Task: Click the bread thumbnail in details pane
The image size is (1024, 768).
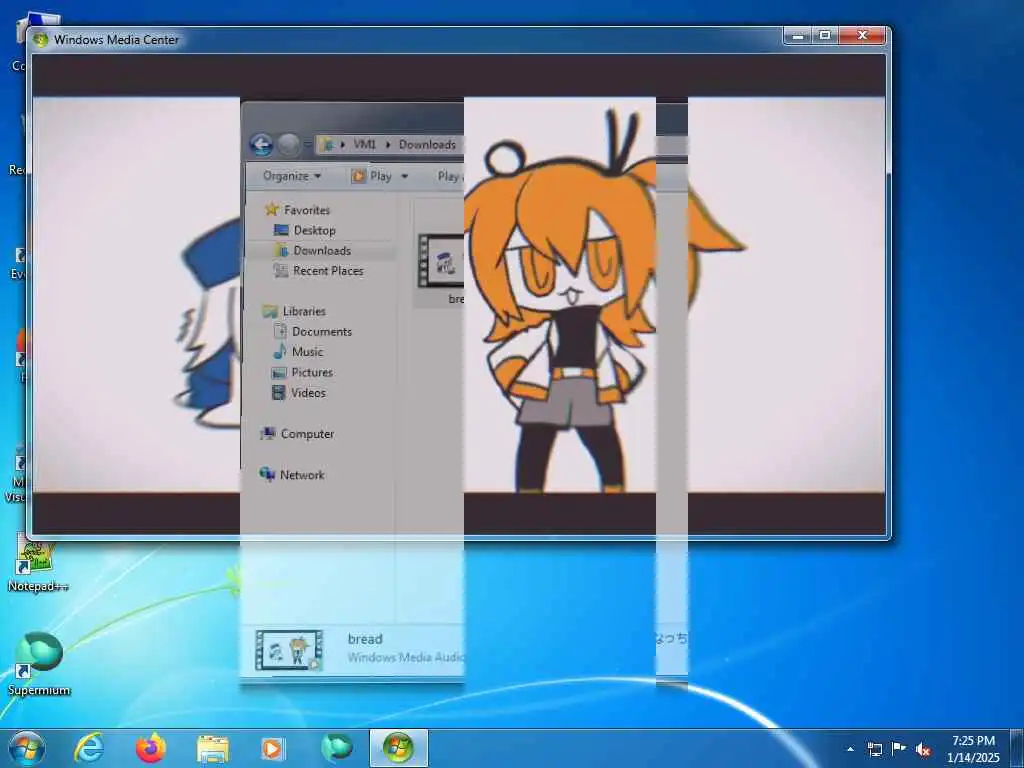Action: [x=289, y=650]
